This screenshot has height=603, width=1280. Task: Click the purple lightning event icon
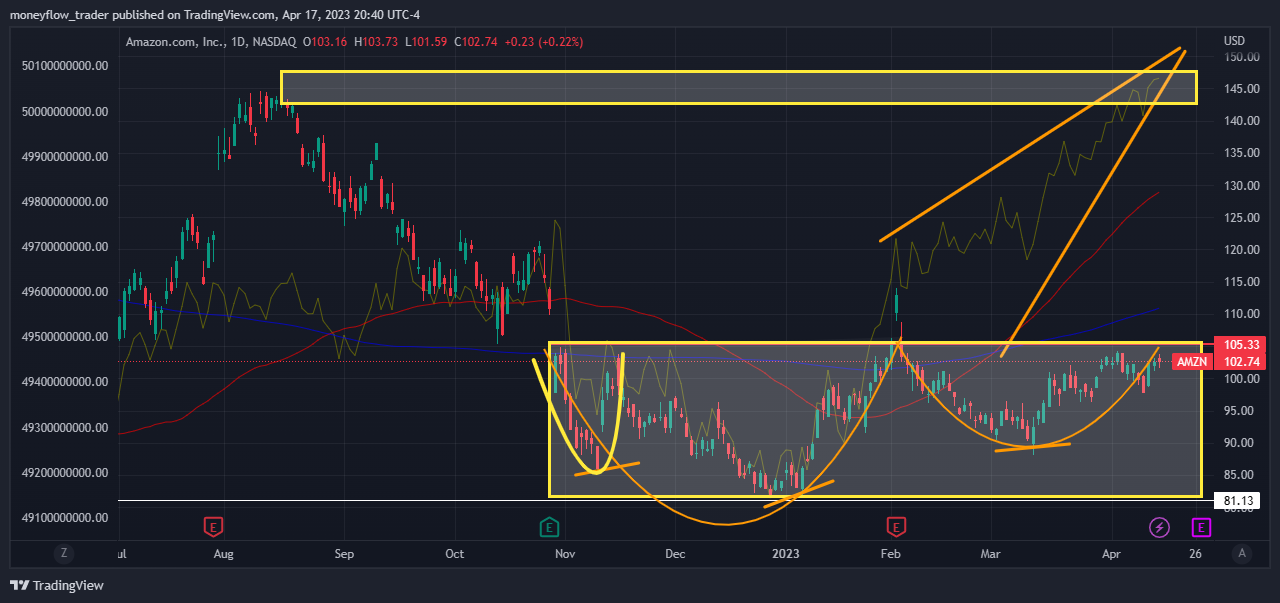click(1159, 526)
